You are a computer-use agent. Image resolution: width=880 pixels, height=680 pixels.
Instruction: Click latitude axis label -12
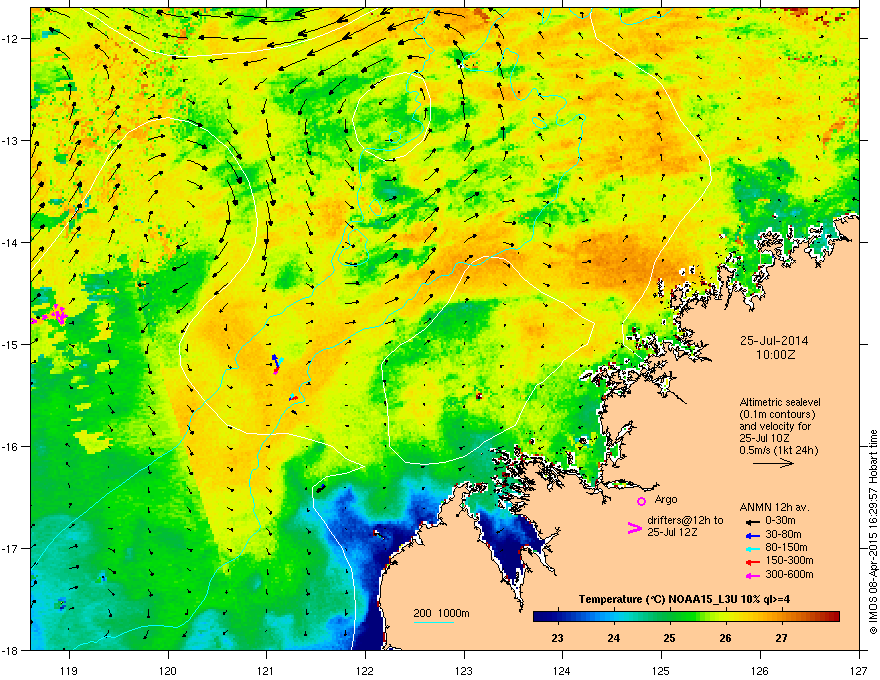10,38
